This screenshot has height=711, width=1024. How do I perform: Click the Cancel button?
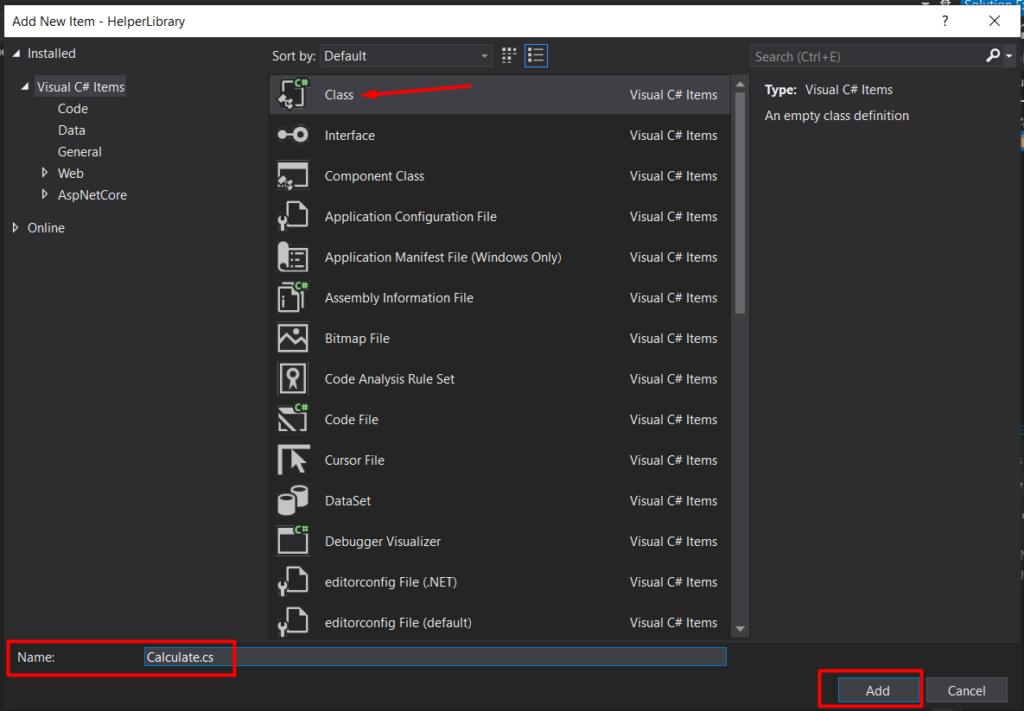click(966, 690)
